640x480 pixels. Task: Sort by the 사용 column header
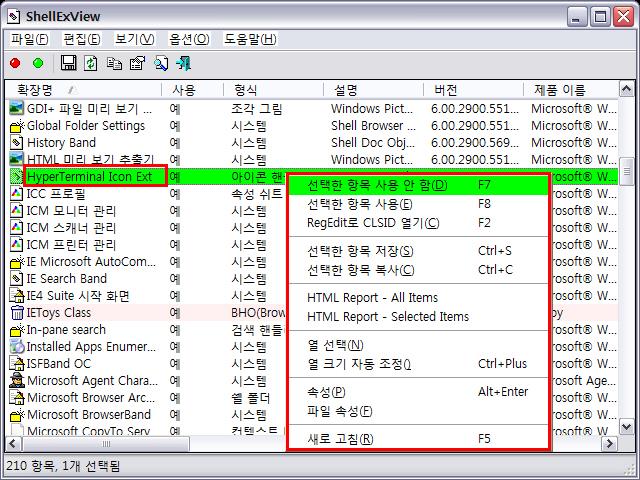[193, 90]
